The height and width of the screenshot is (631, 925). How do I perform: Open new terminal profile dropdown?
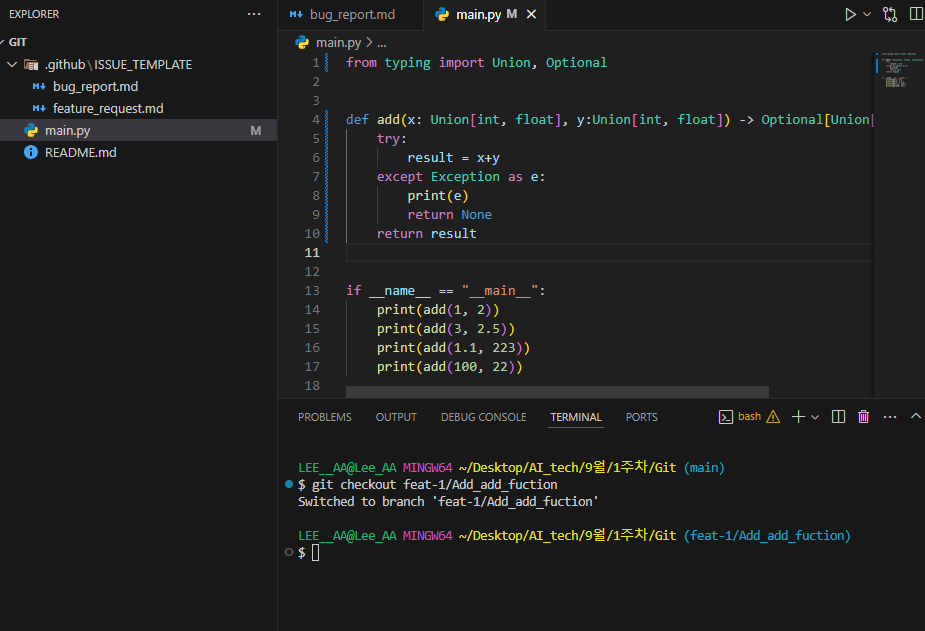tap(815, 417)
